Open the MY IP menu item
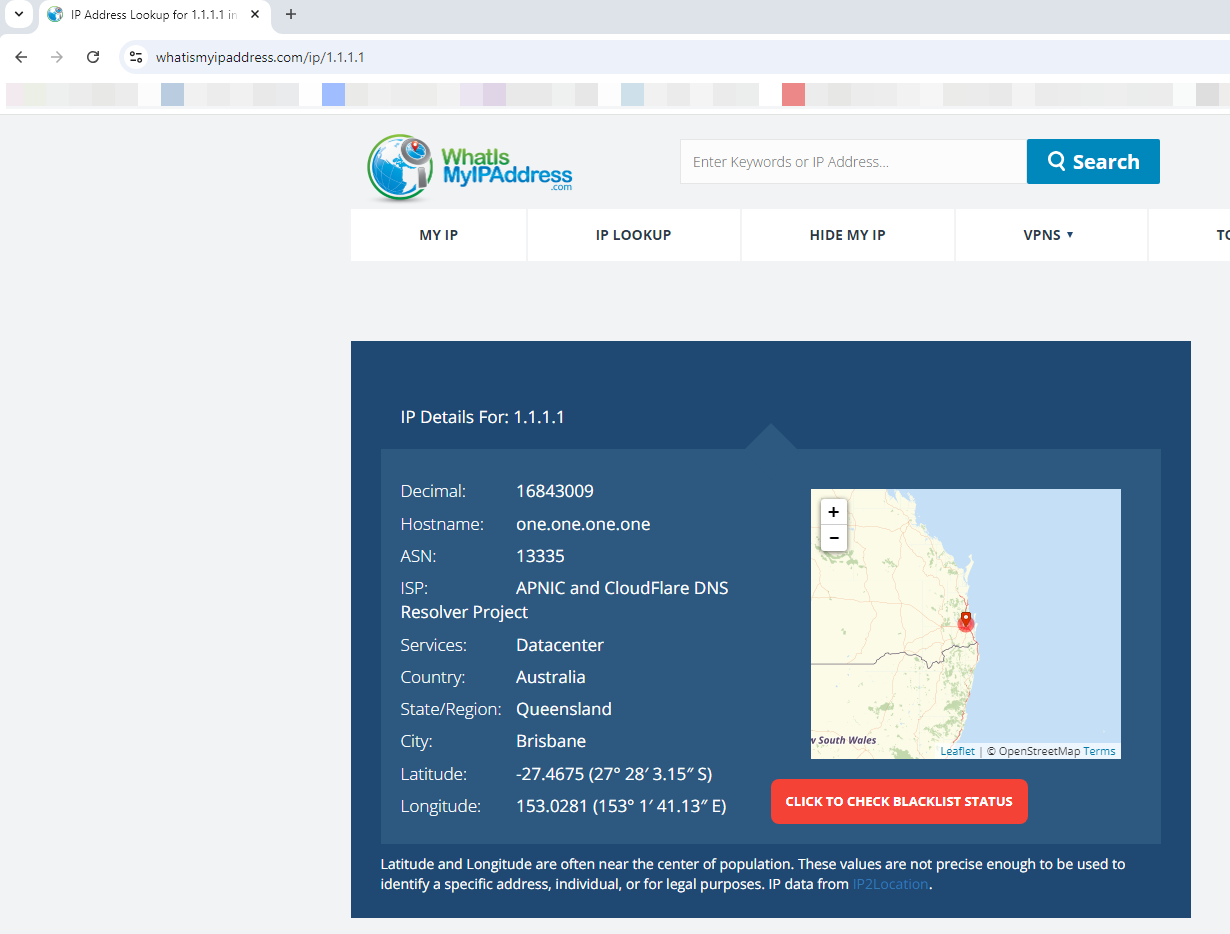This screenshot has width=1230, height=934. 438,235
